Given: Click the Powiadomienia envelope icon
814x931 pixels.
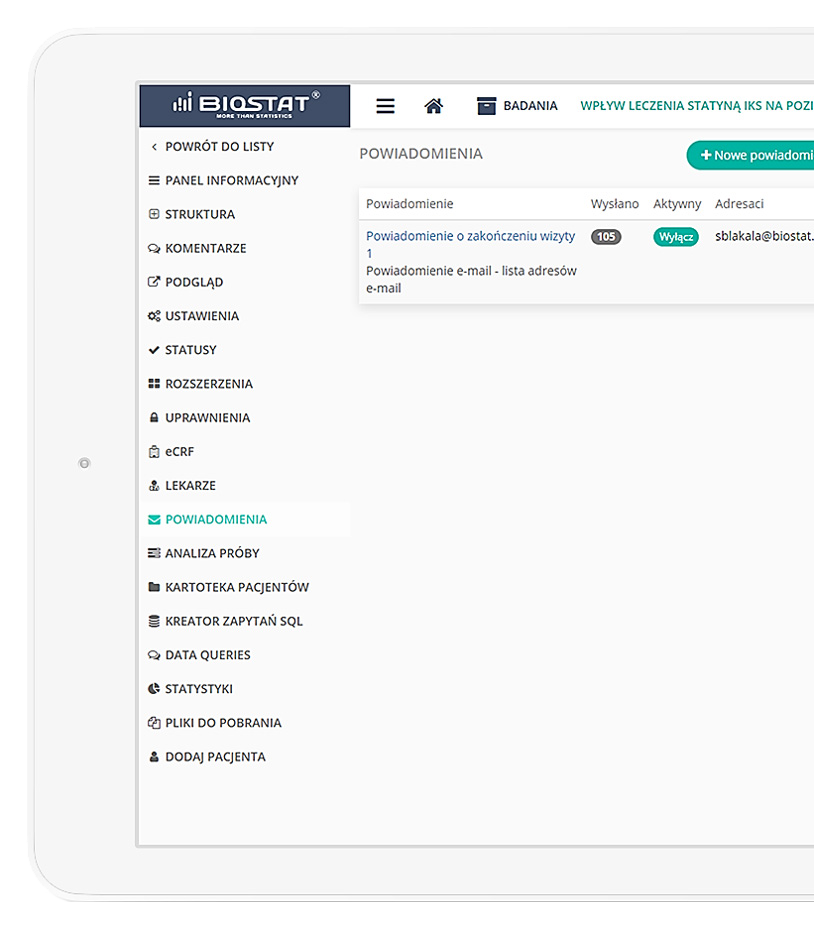Looking at the screenshot, I should [153, 519].
